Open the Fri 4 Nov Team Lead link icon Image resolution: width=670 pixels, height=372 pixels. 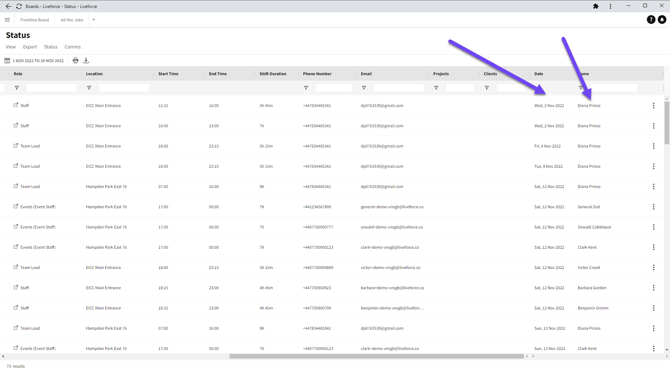click(x=16, y=146)
